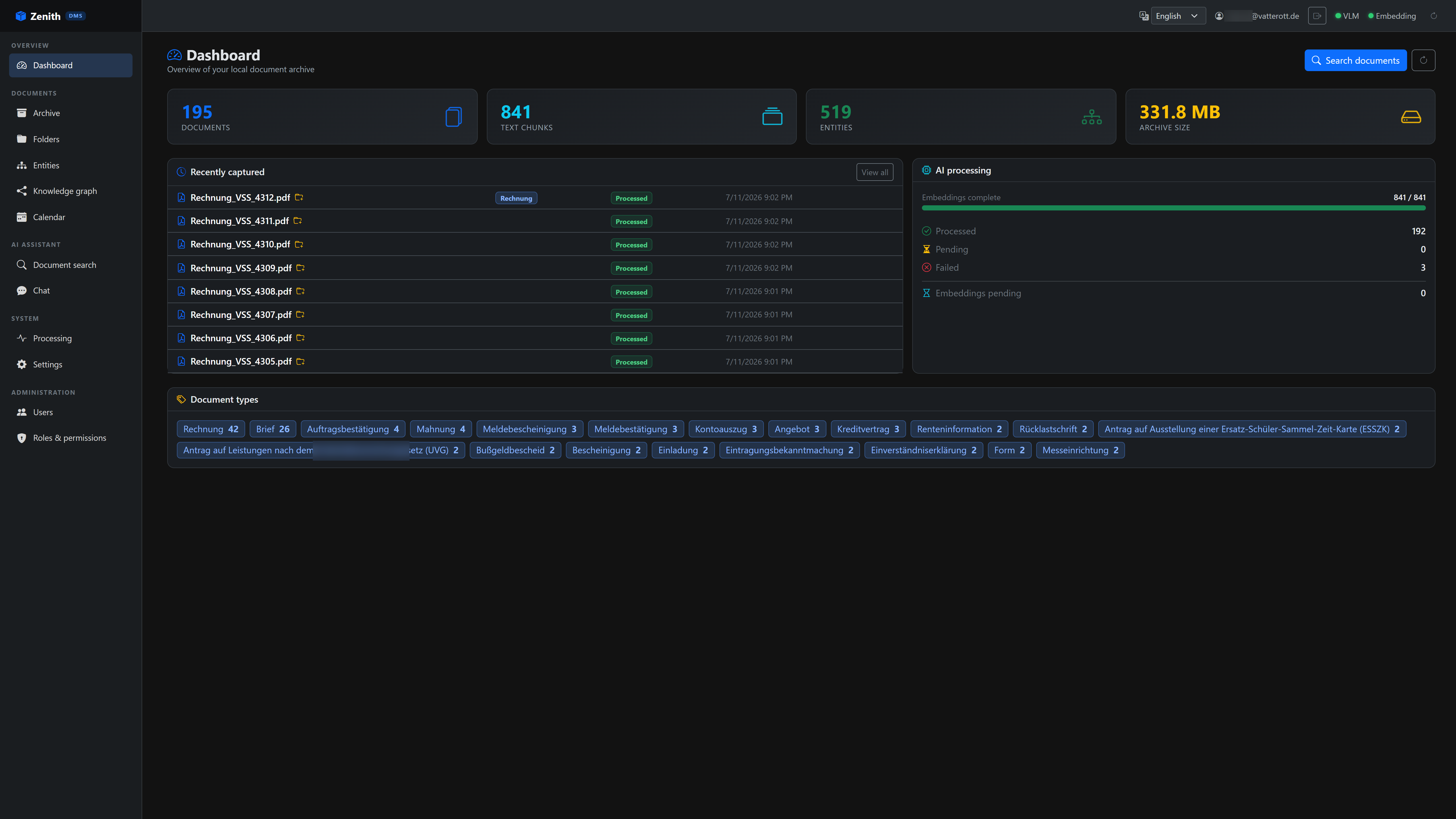Click the Embedding status indicator
The image size is (1456, 819).
pos(1391,16)
